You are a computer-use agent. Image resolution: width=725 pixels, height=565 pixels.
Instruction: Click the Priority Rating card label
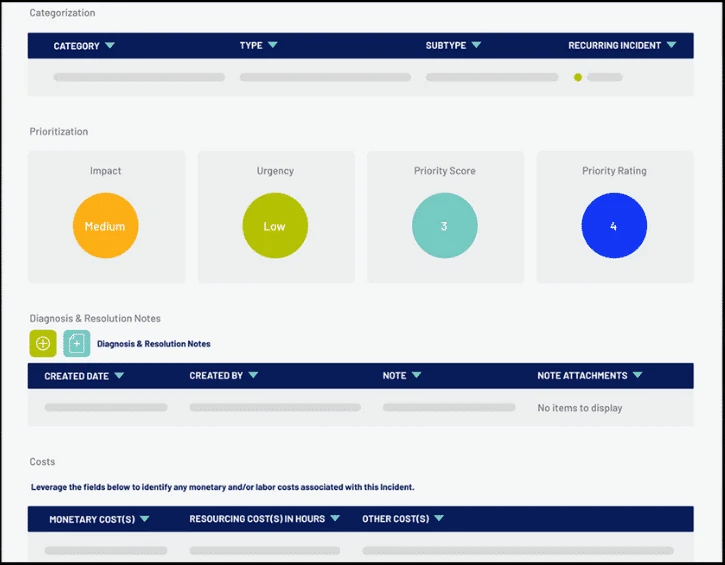point(614,171)
